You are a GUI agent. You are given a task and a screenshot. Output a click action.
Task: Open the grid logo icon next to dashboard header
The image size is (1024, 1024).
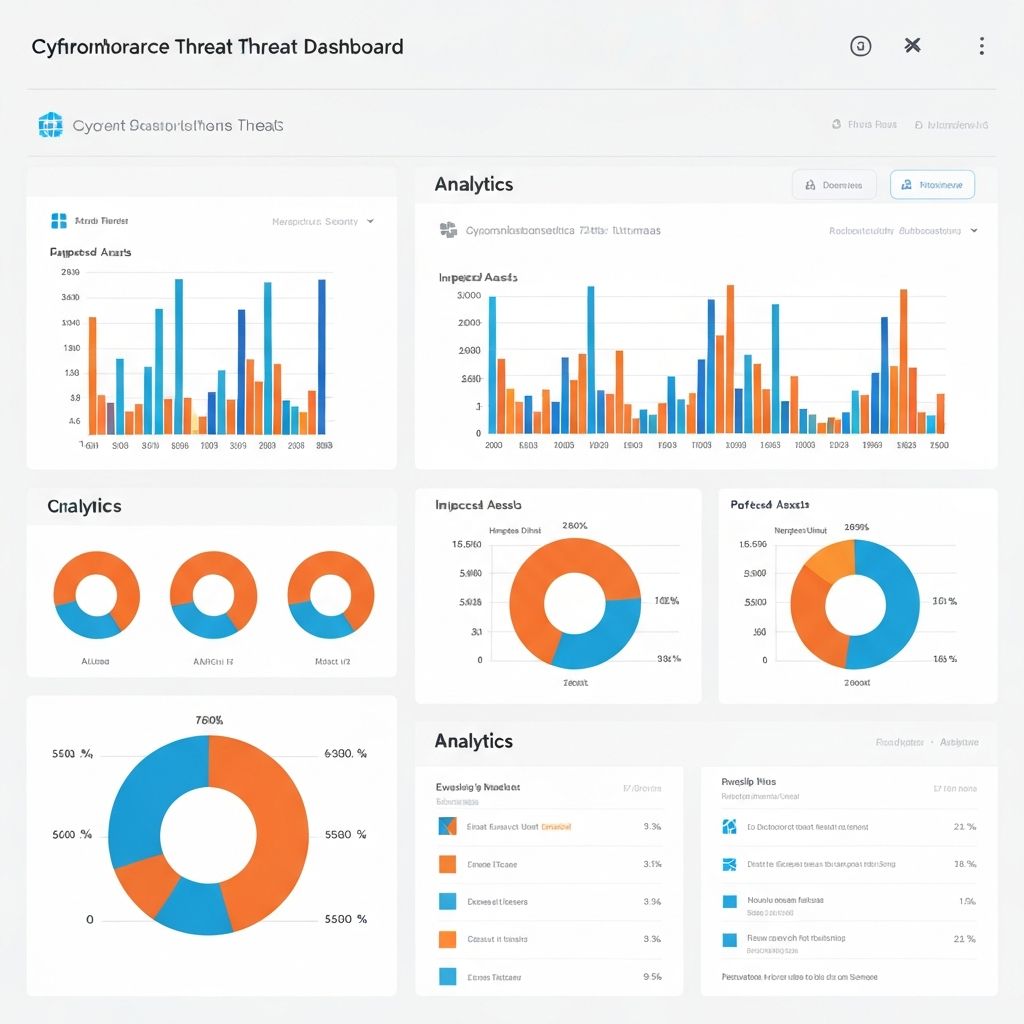tap(48, 124)
